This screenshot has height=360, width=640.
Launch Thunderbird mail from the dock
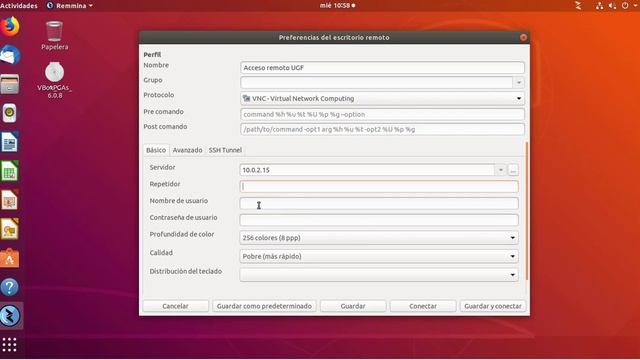[x=10, y=55]
